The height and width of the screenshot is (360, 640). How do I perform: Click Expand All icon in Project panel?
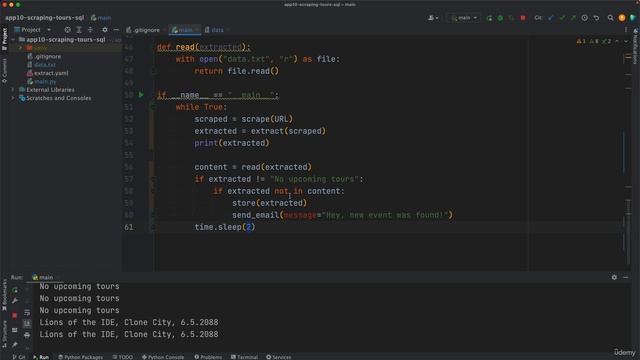(79, 30)
